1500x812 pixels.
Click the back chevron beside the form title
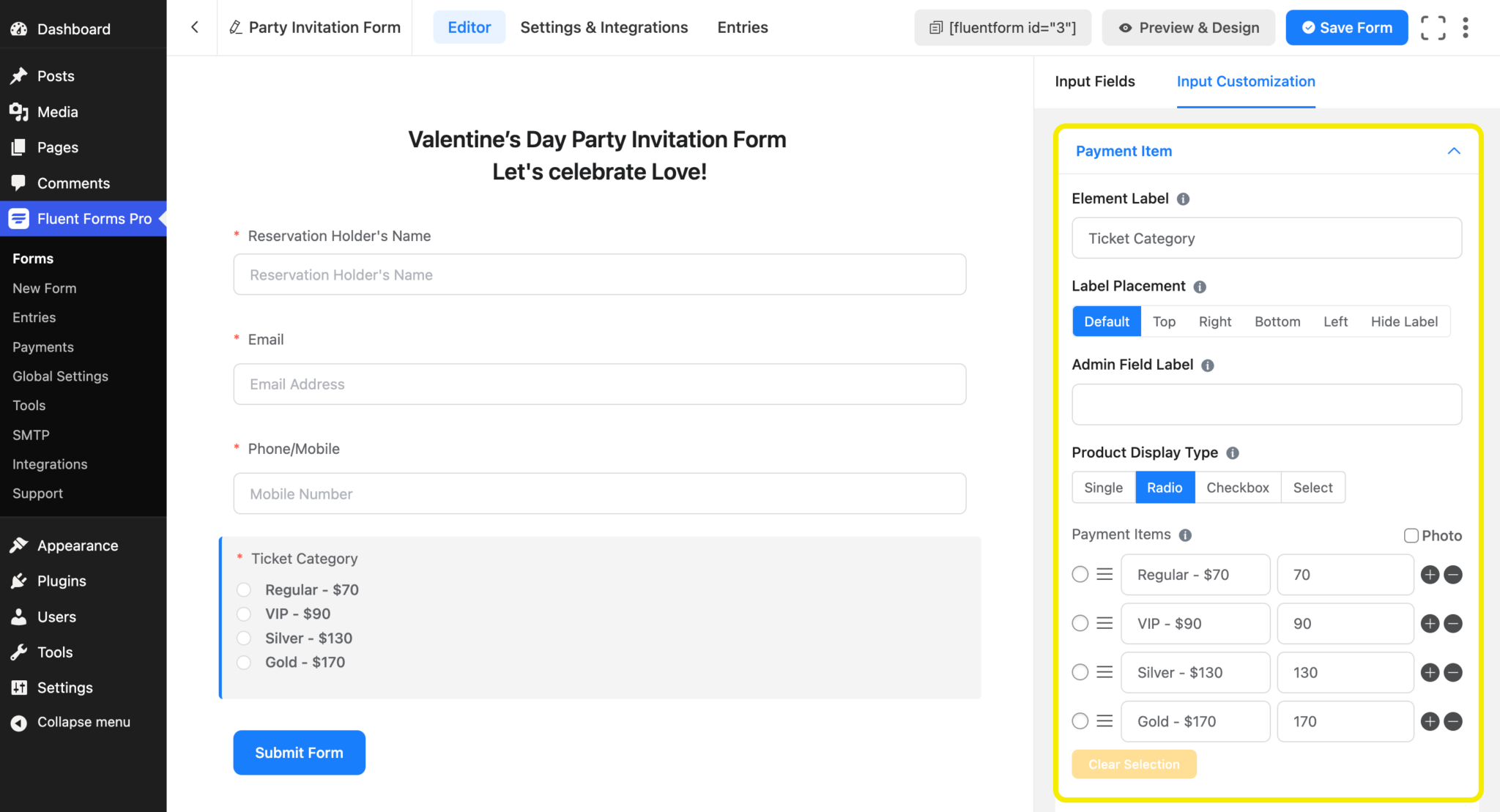[194, 26]
